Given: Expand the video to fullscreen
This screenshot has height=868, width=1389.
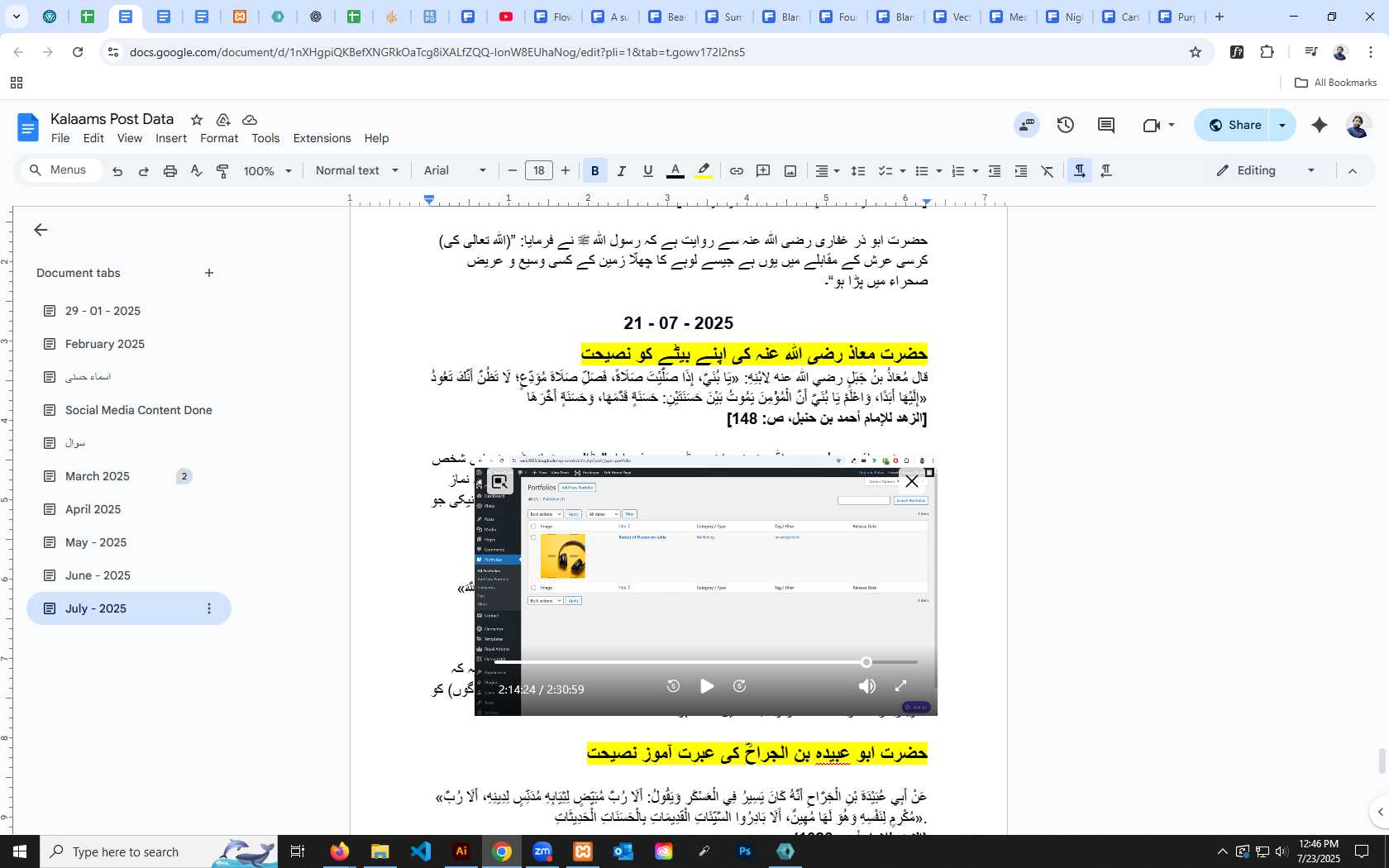Looking at the screenshot, I should point(900,686).
